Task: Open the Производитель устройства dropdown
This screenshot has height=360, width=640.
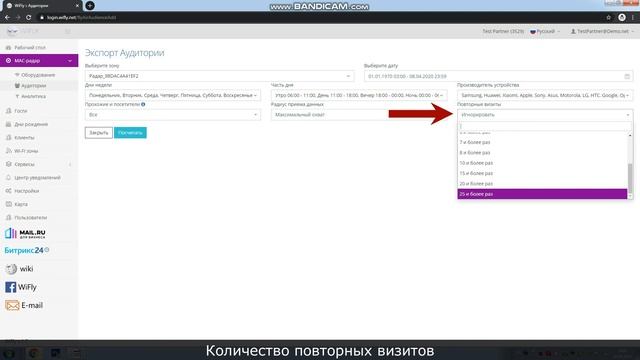Action: [x=545, y=96]
